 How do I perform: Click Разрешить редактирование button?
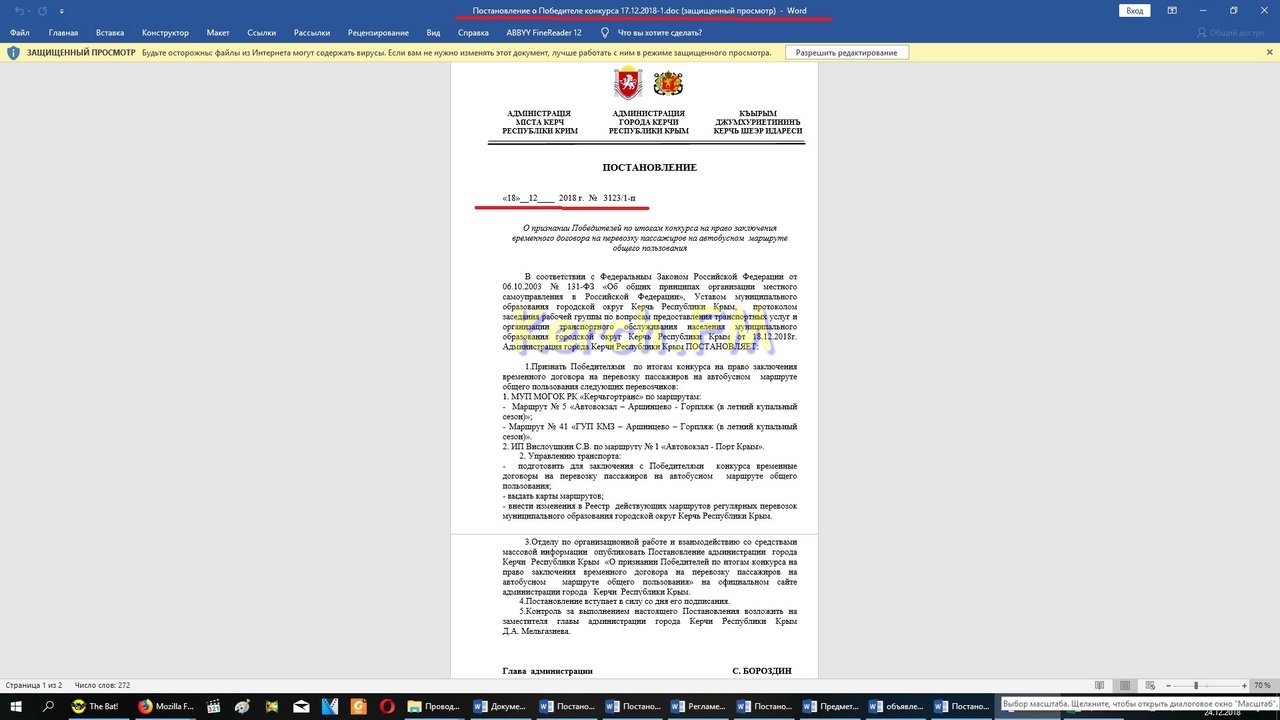click(846, 52)
